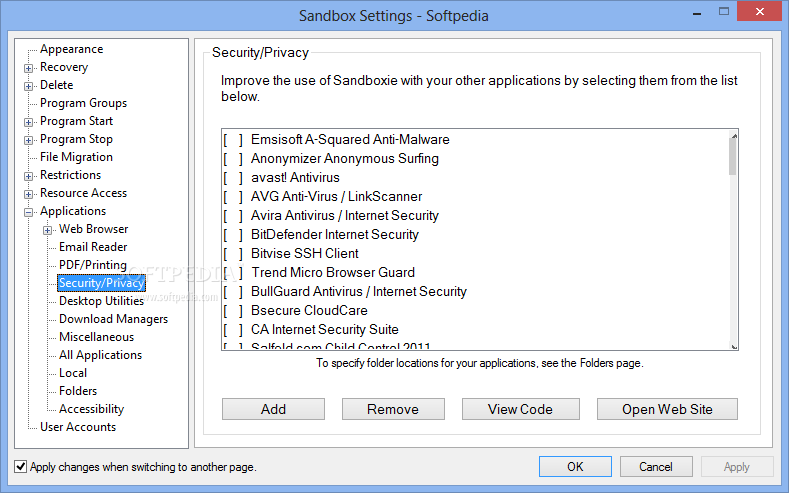Image resolution: width=789 pixels, height=493 pixels.
Task: Expand the Delete tree node
Action: click(29, 86)
